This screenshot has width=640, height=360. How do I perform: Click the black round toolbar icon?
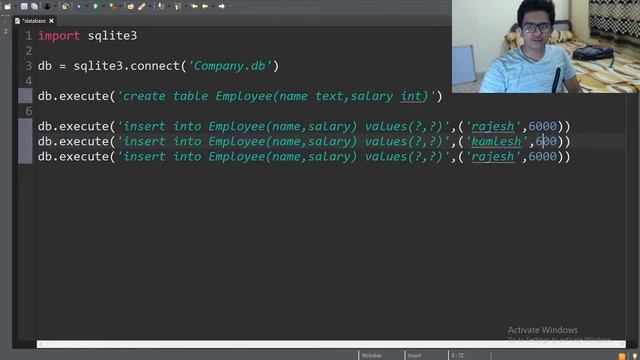pyautogui.click(x=47, y=6)
